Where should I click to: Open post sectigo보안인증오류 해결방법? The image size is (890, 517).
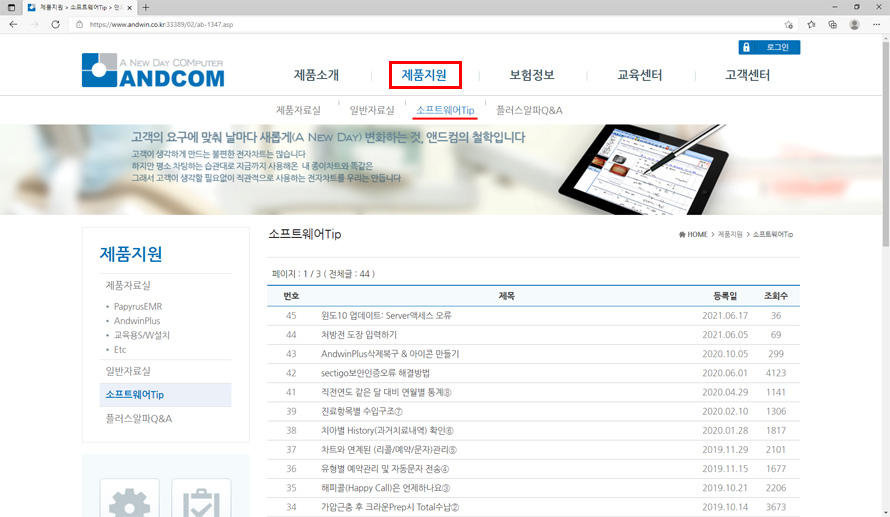click(375, 373)
